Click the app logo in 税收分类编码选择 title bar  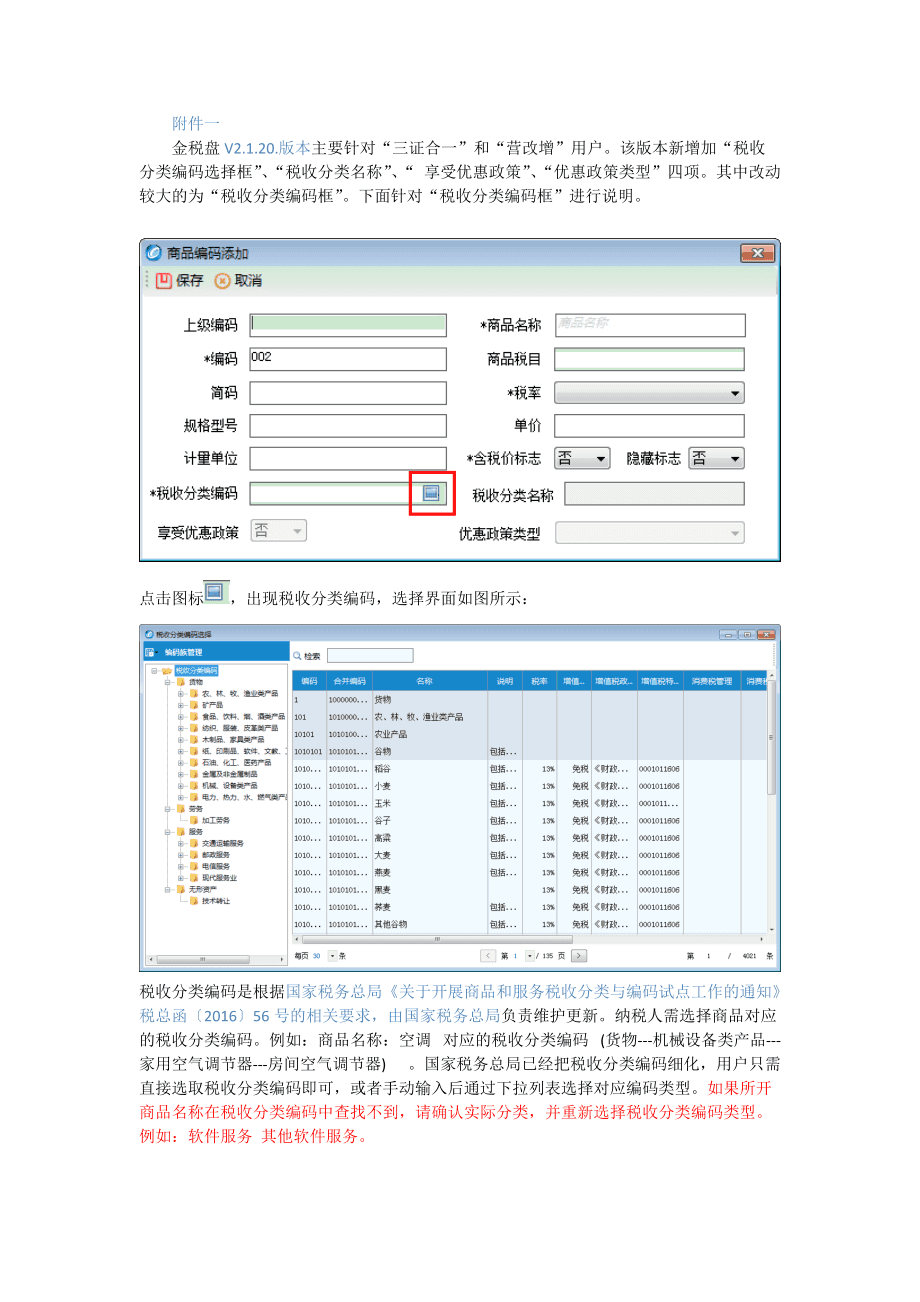150,634
